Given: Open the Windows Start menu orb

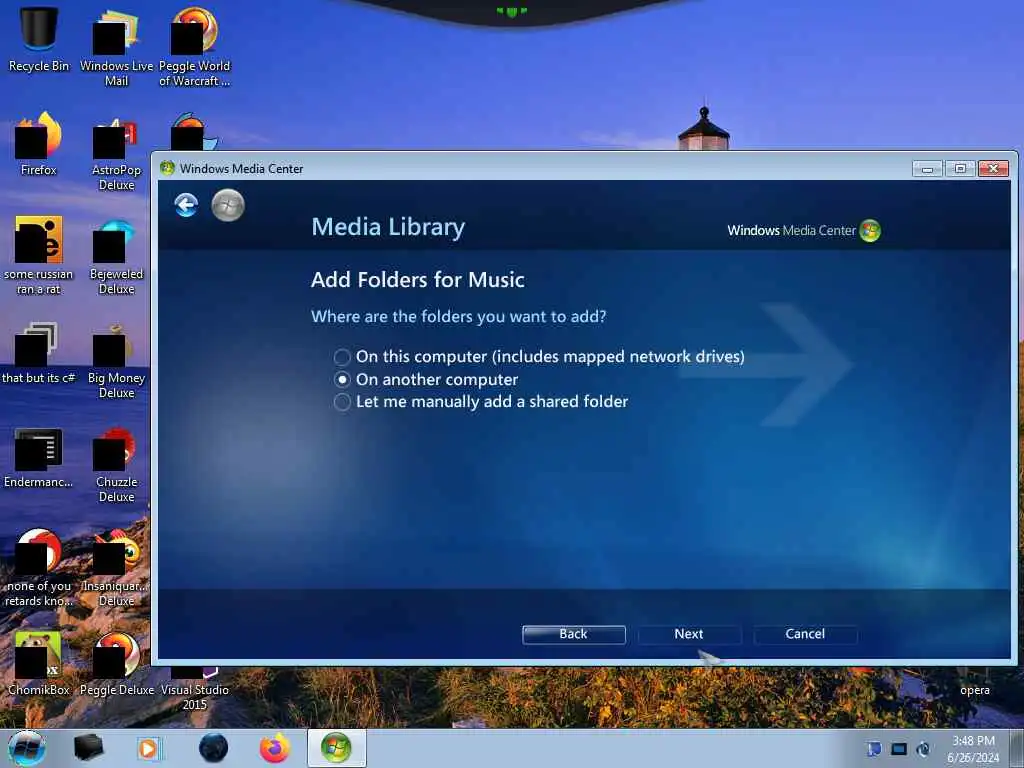Looking at the screenshot, I should 27,748.
